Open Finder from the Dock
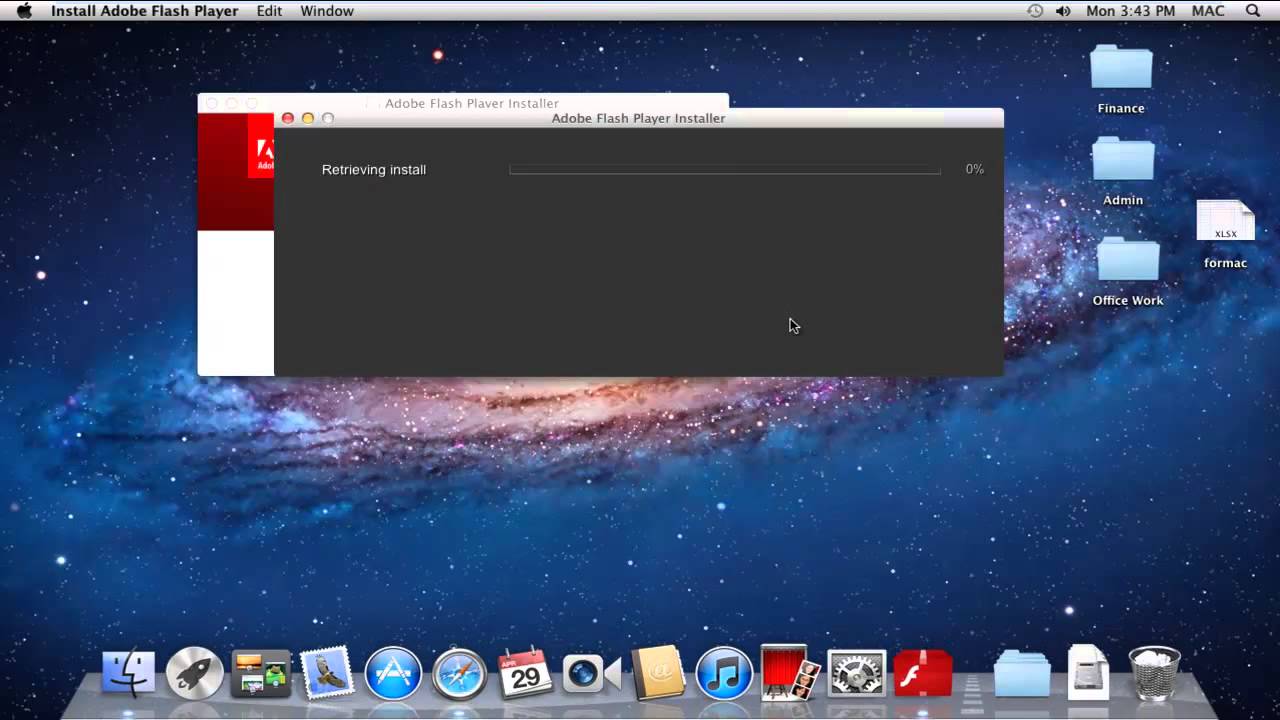The height and width of the screenshot is (720, 1280). pos(128,673)
